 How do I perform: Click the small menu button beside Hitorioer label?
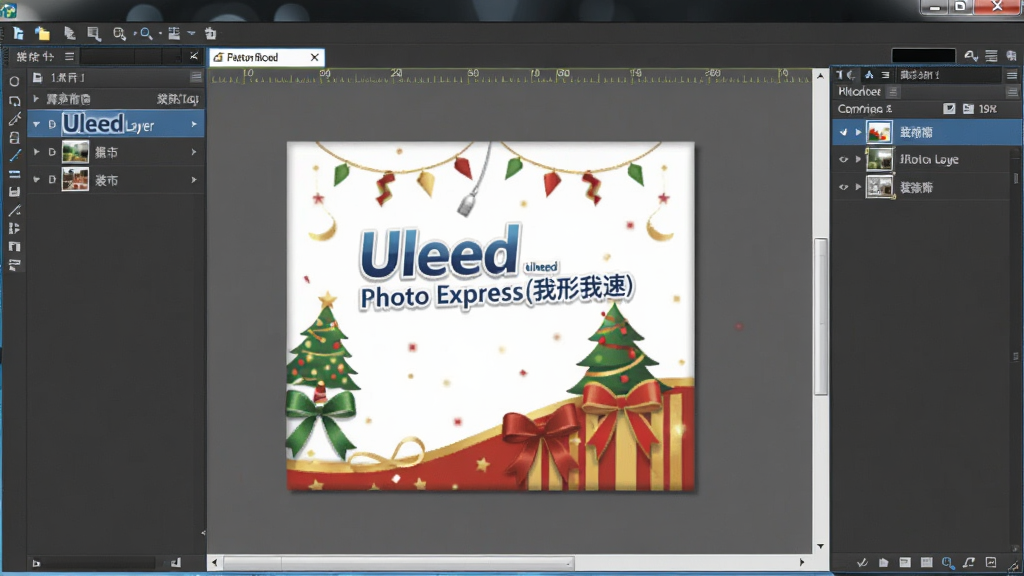coord(893,91)
